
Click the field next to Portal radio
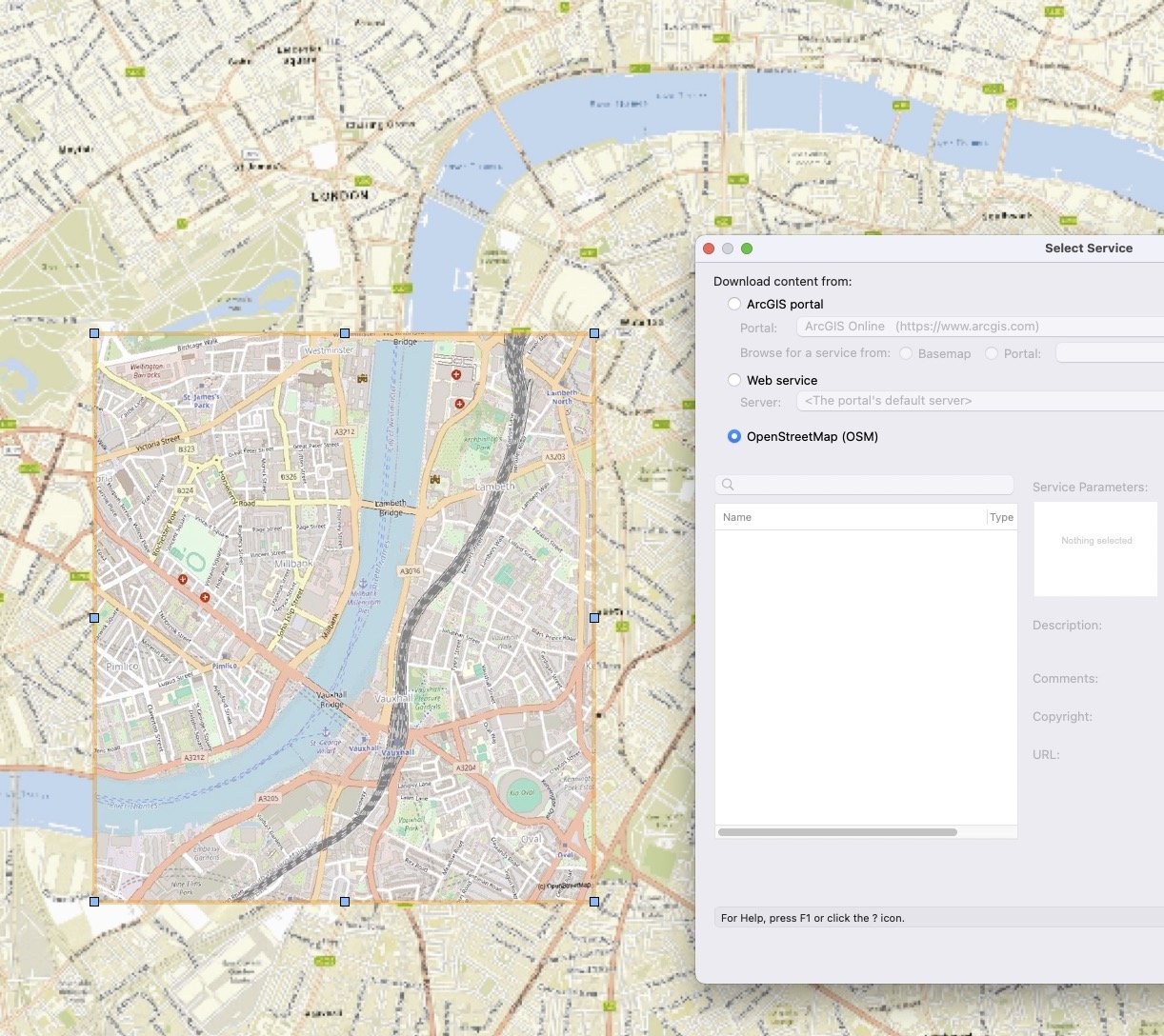point(1109,353)
